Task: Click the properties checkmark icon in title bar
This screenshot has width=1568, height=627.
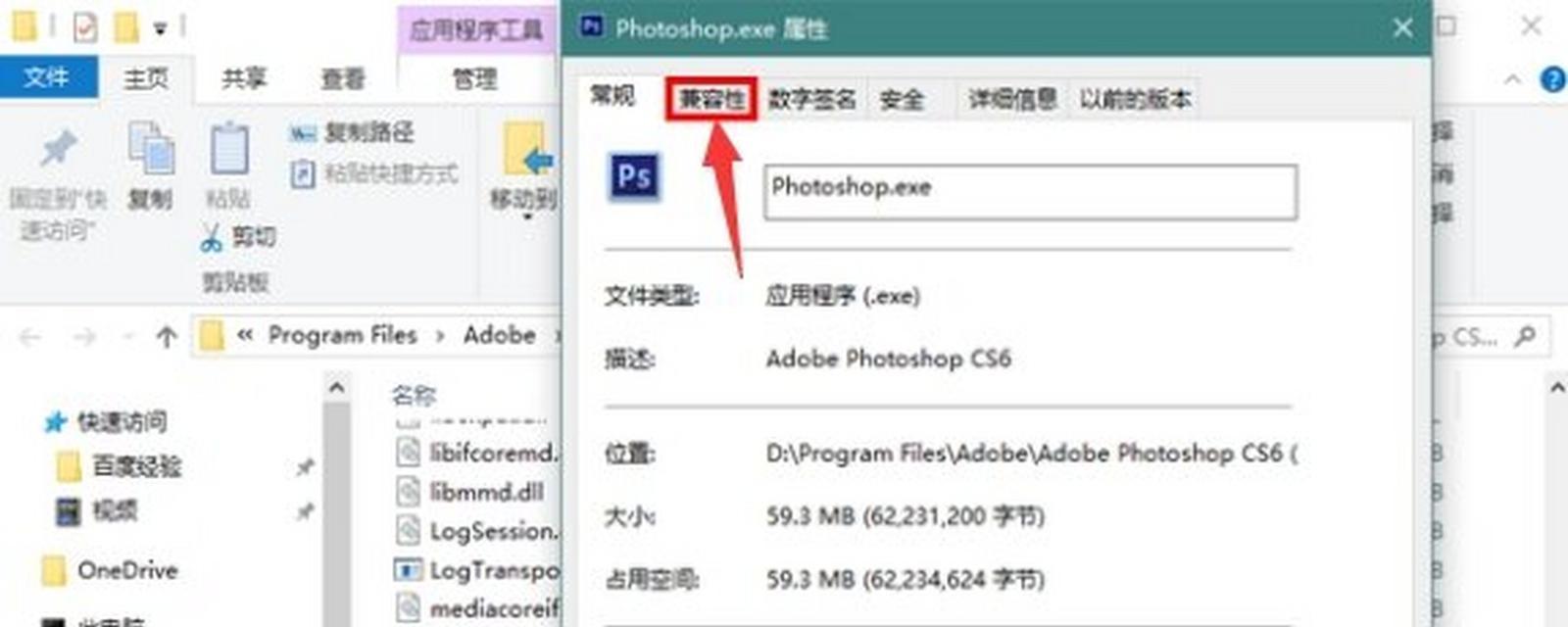Action: pos(85,27)
